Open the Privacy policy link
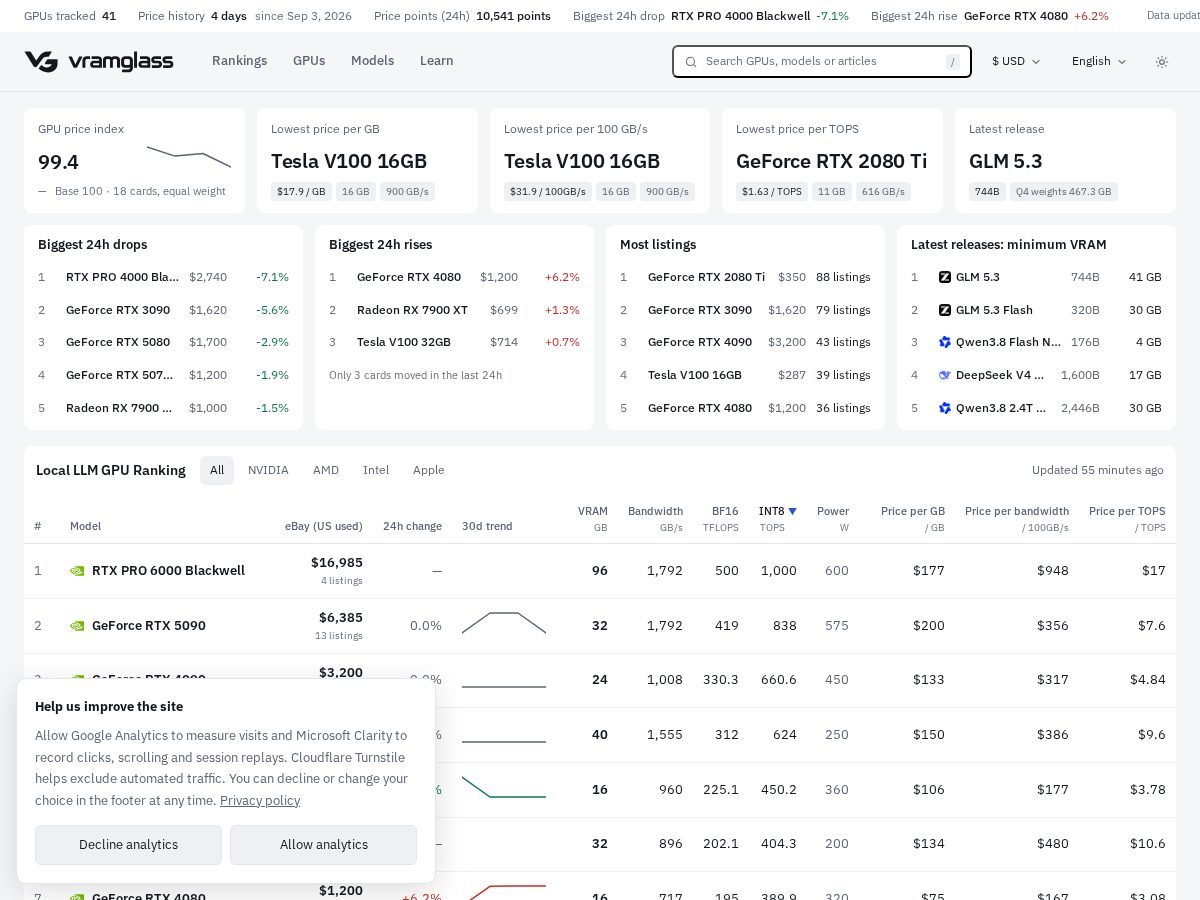1200x900 pixels. [x=260, y=800]
